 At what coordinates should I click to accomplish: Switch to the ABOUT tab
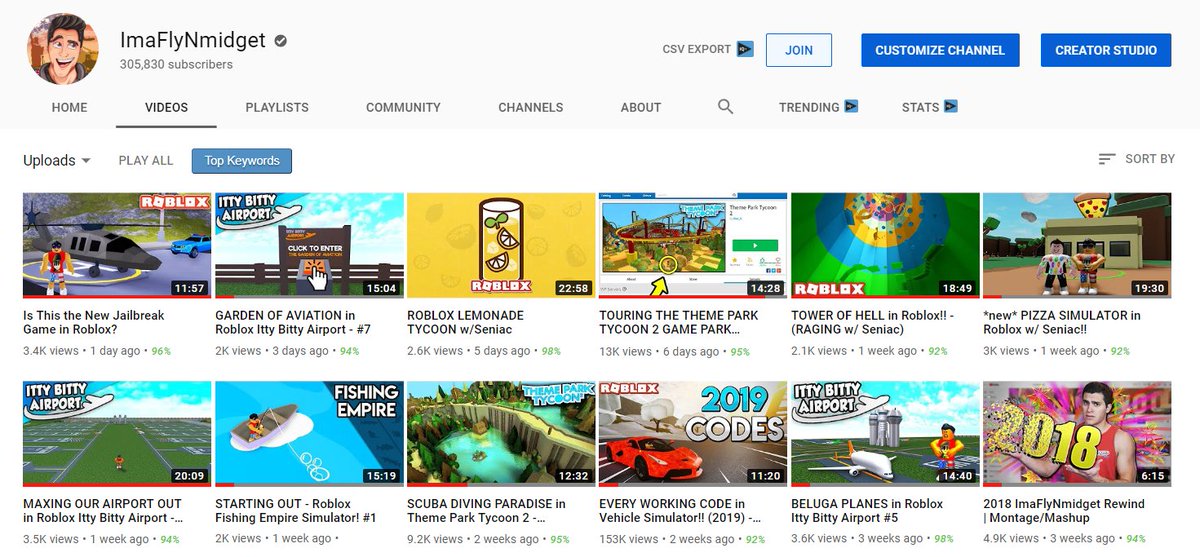641,107
